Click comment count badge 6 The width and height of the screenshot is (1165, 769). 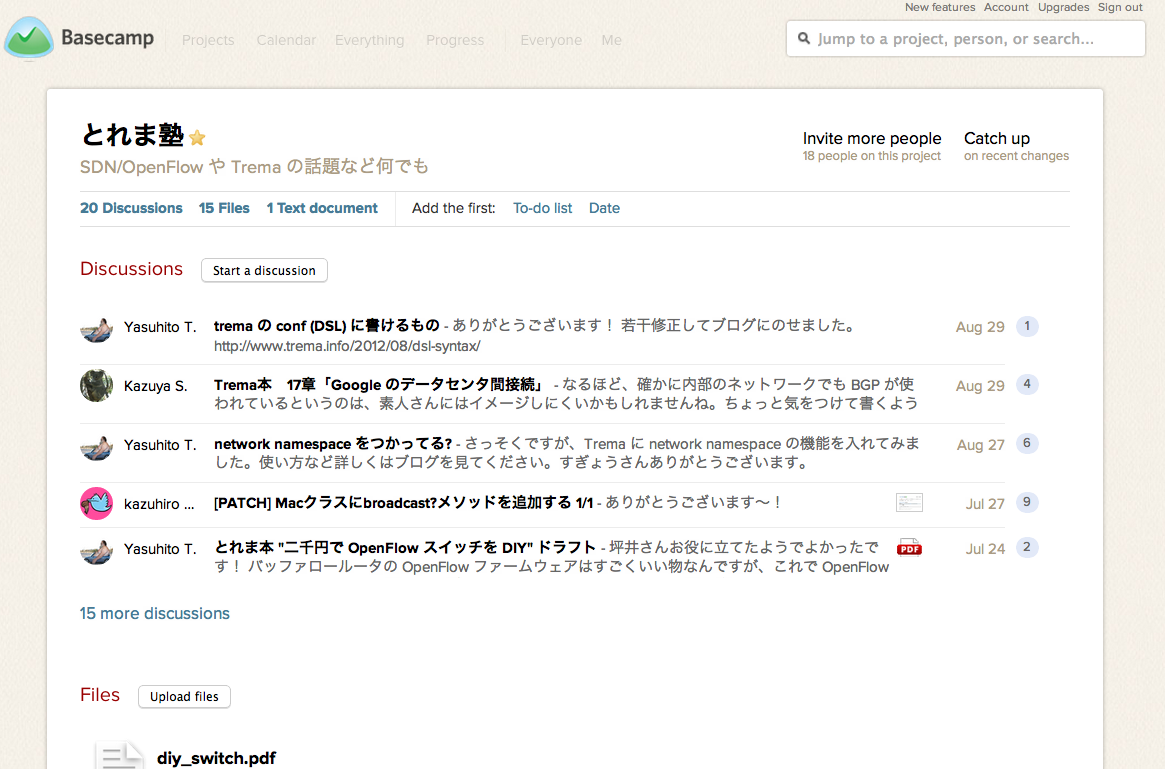tap(1027, 444)
